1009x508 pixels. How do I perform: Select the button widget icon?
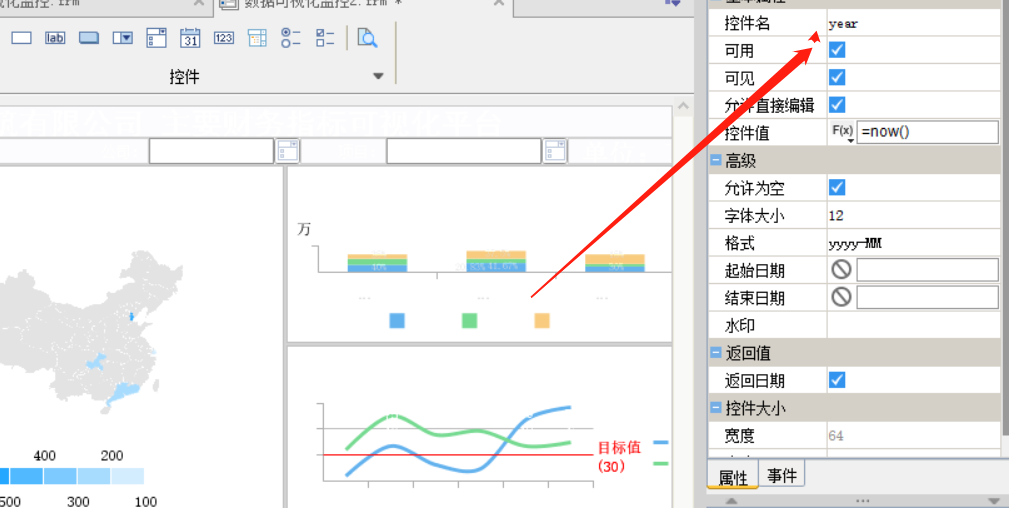[x=89, y=38]
